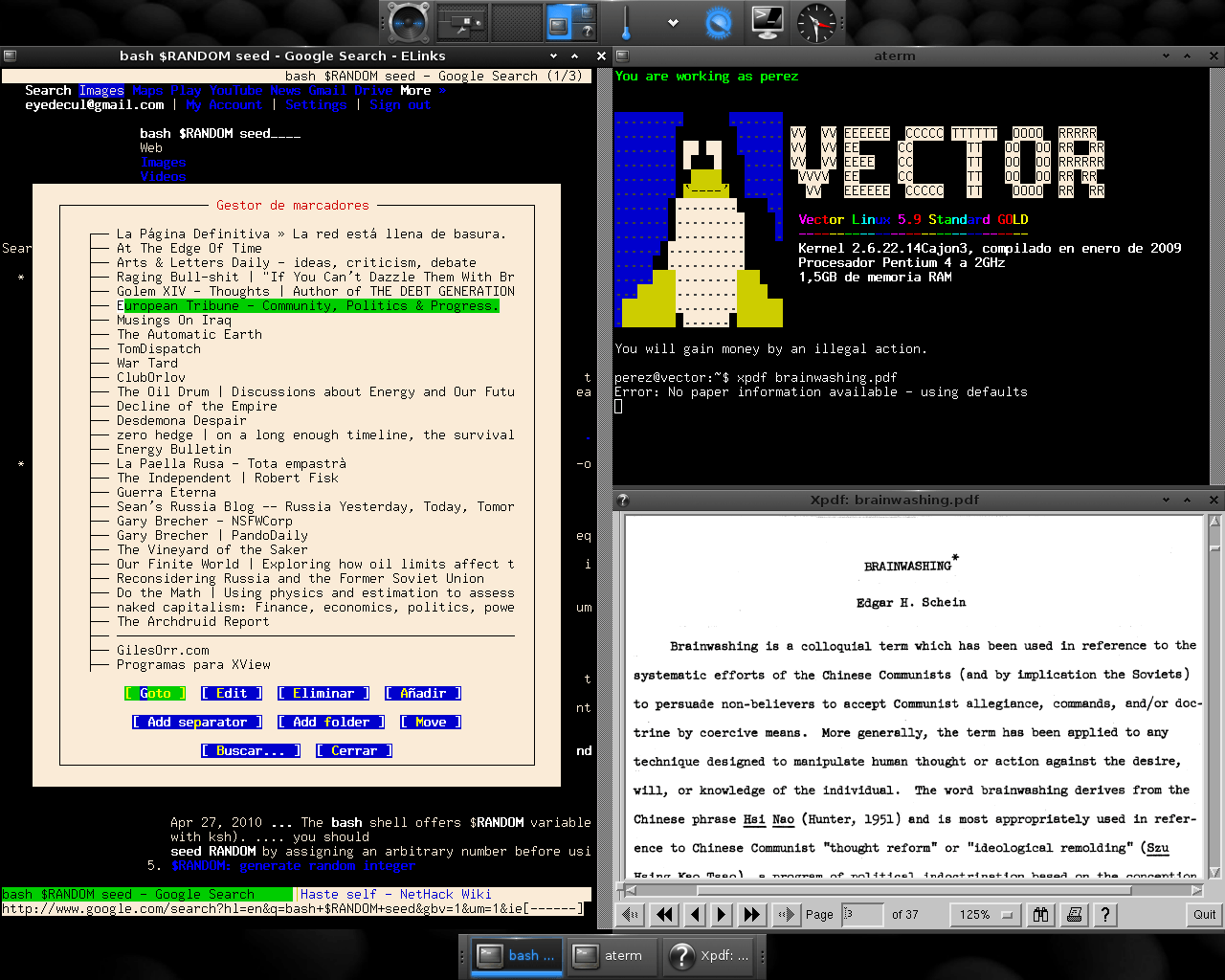The width and height of the screenshot is (1225, 980).
Task: Switch to the empty second desktop thumbnail
Action: coord(517,22)
